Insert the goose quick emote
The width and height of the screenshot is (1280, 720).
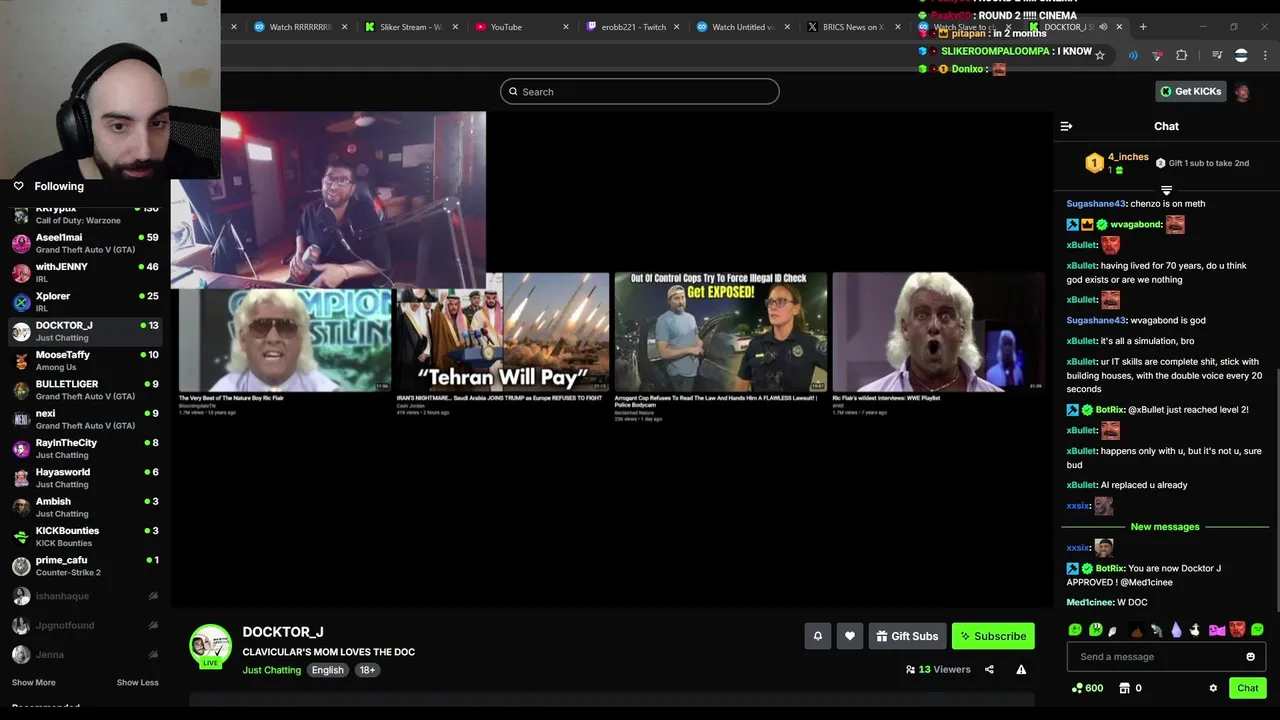(1194, 630)
